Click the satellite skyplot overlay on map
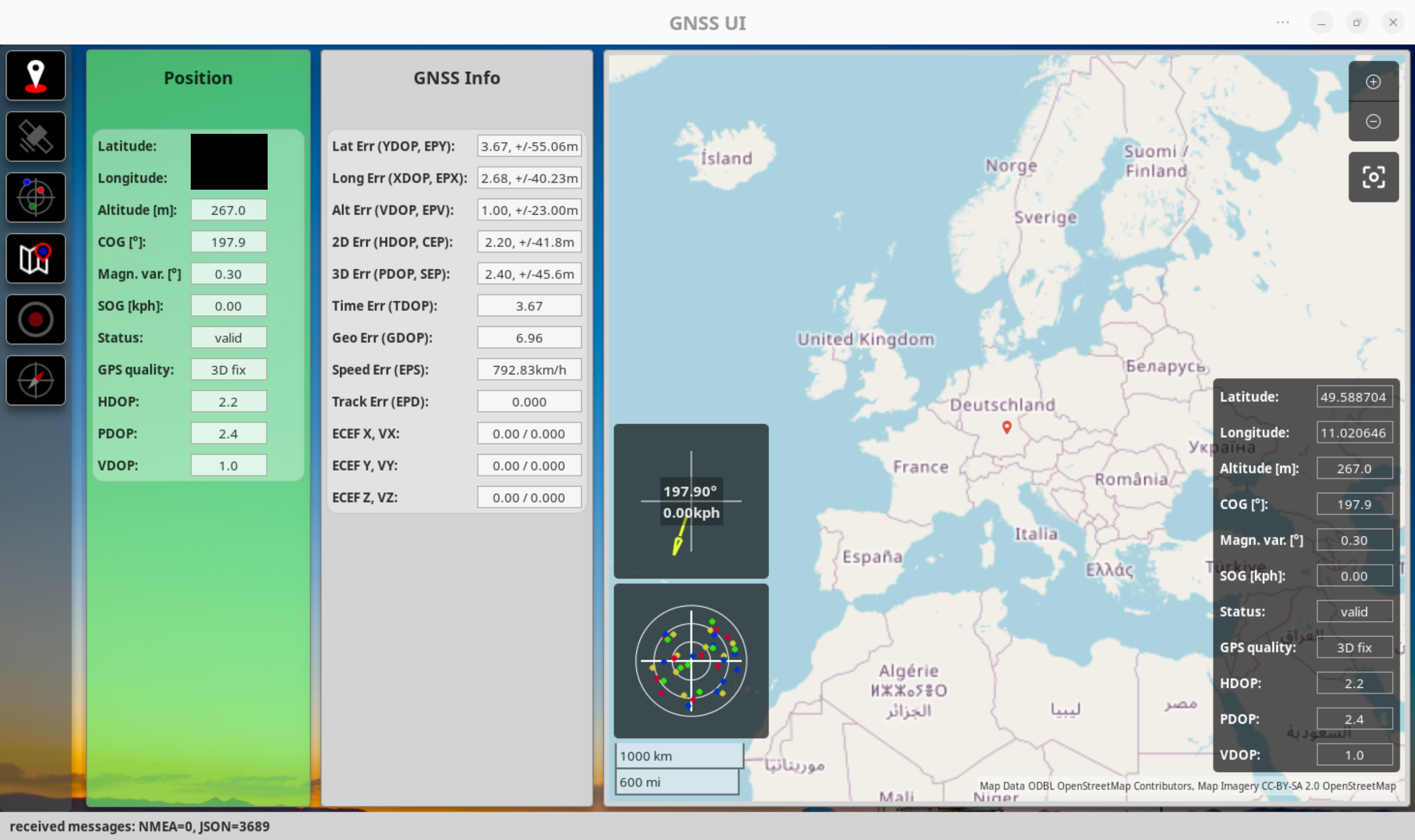This screenshot has width=1415, height=840. tap(691, 661)
